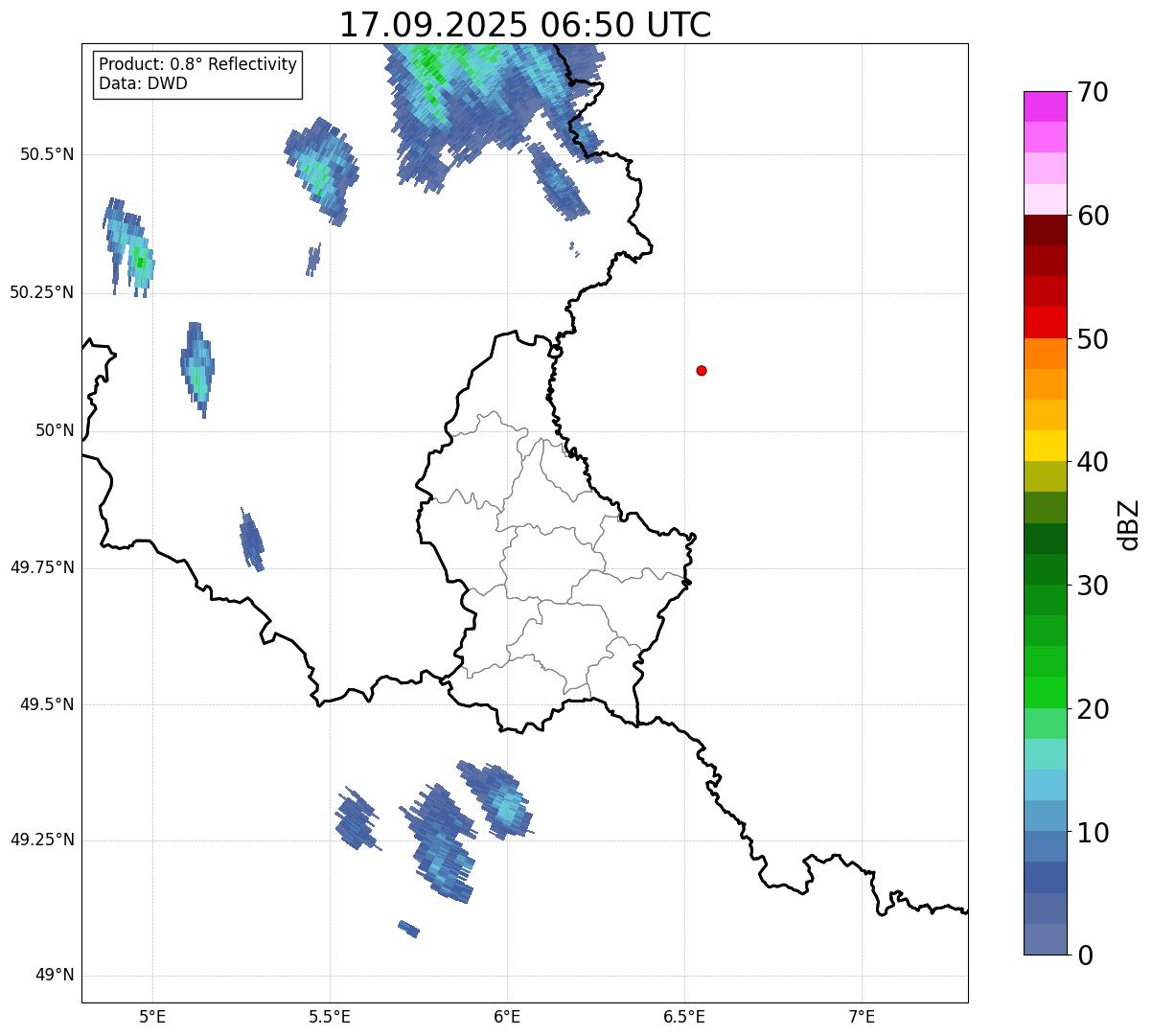Viewport: 1152px width, 1036px height.
Task: Click the tiny radar echo near 49.1°N 5.7°E
Action: 408,928
